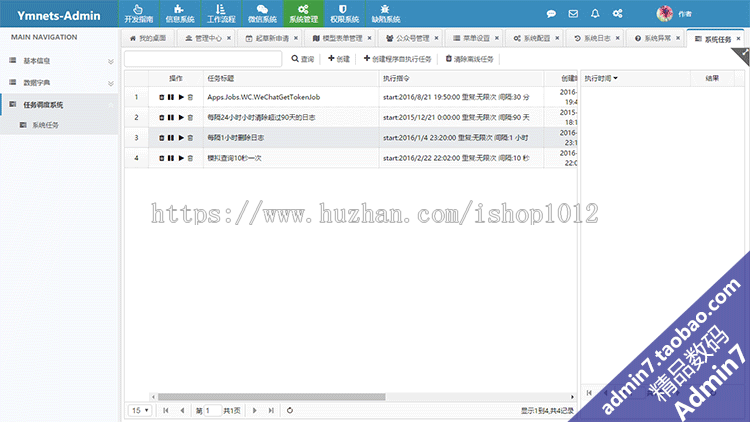Go to the last page of tasks
The width and height of the screenshot is (750, 422).
[271, 411]
